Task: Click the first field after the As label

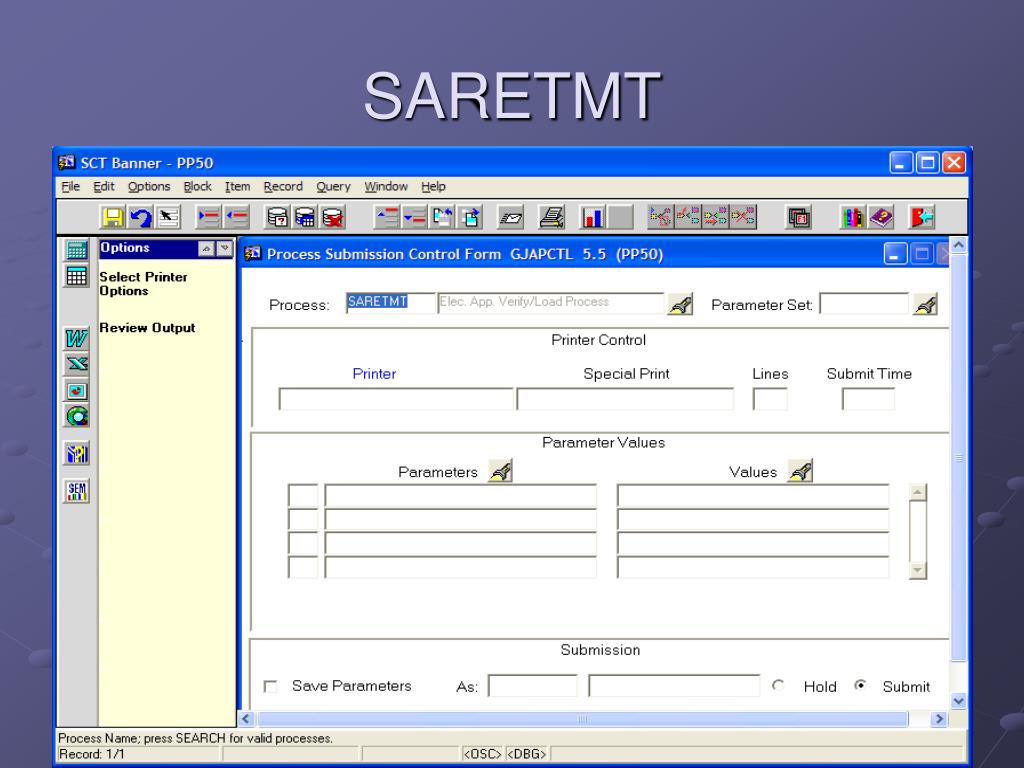Action: click(532, 686)
